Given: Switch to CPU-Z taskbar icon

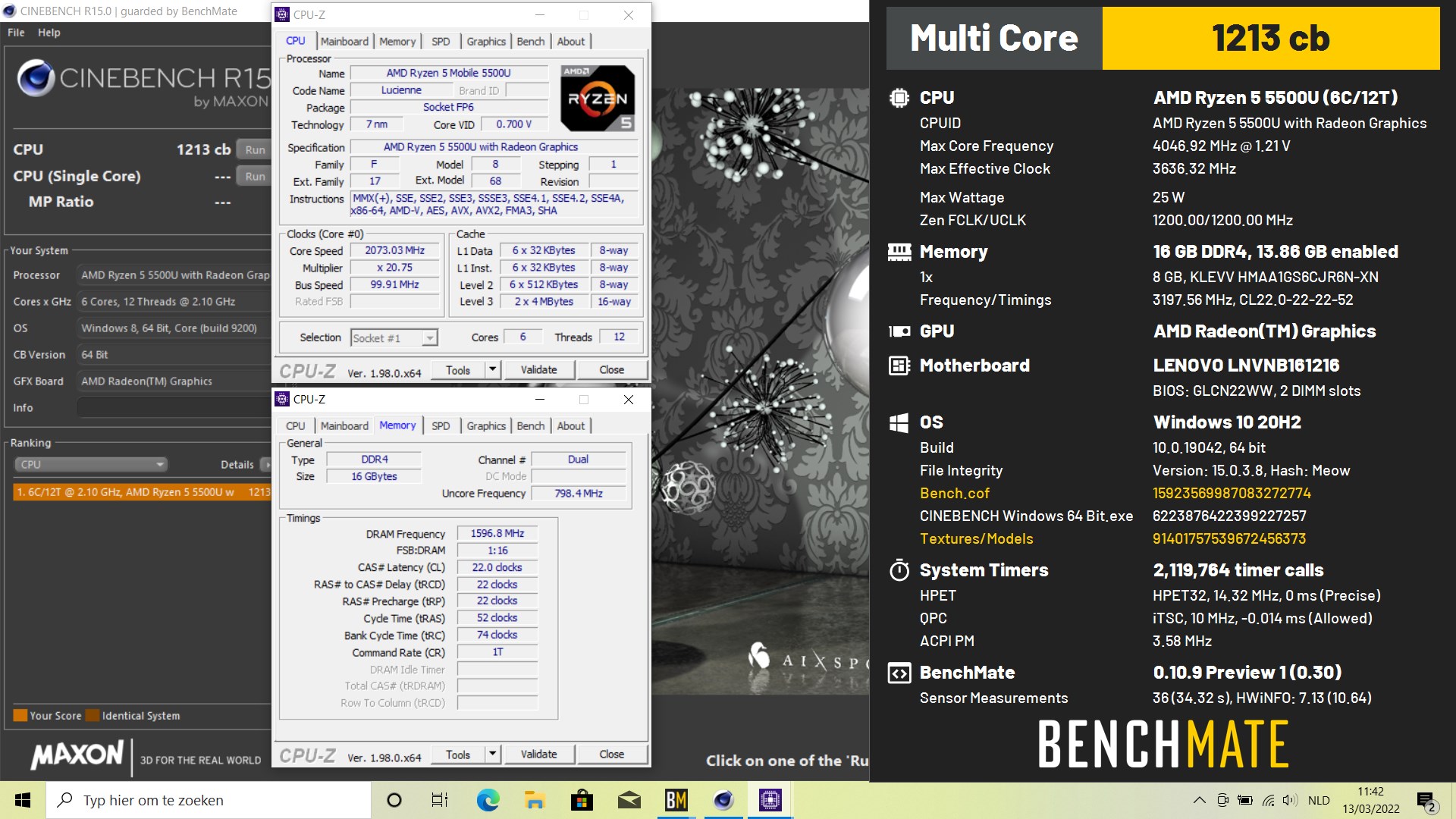Looking at the screenshot, I should [770, 800].
